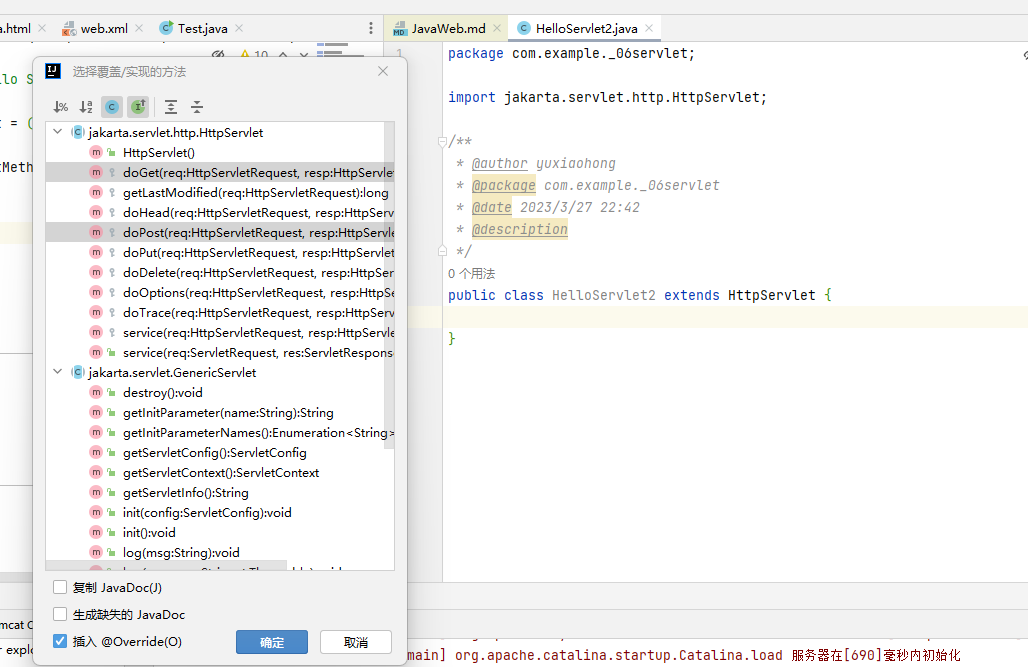Close the Test.java tab
1028x667 pixels.
[x=239, y=28]
